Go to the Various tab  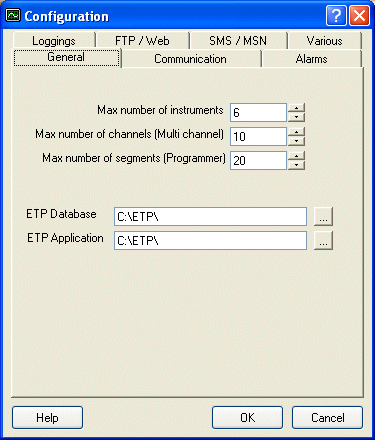[x=324, y=41]
